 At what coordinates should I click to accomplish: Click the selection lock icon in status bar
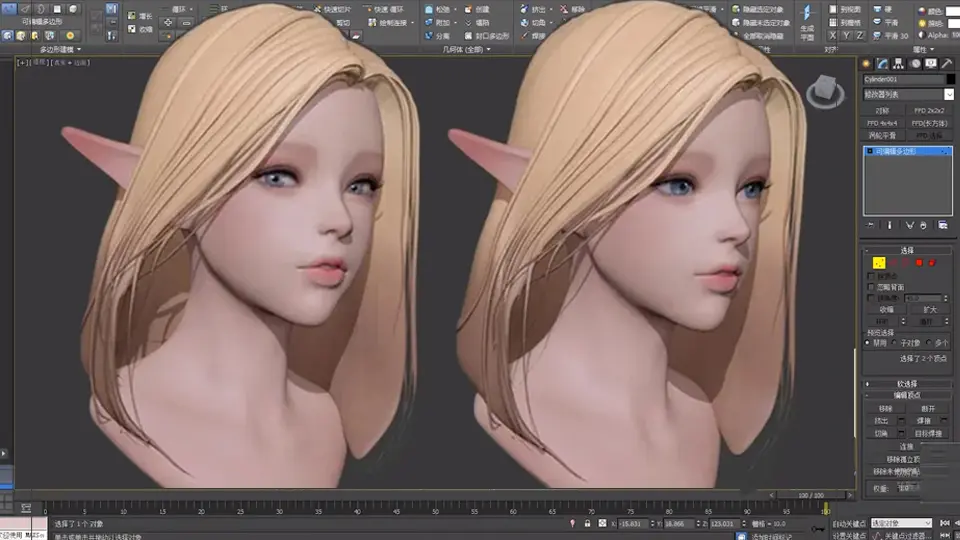(x=587, y=523)
